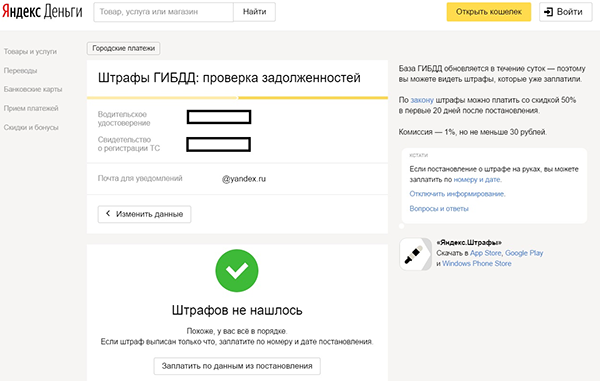This screenshot has width=600, height=381.
Task: Click the Войти login button
Action: 566,12
